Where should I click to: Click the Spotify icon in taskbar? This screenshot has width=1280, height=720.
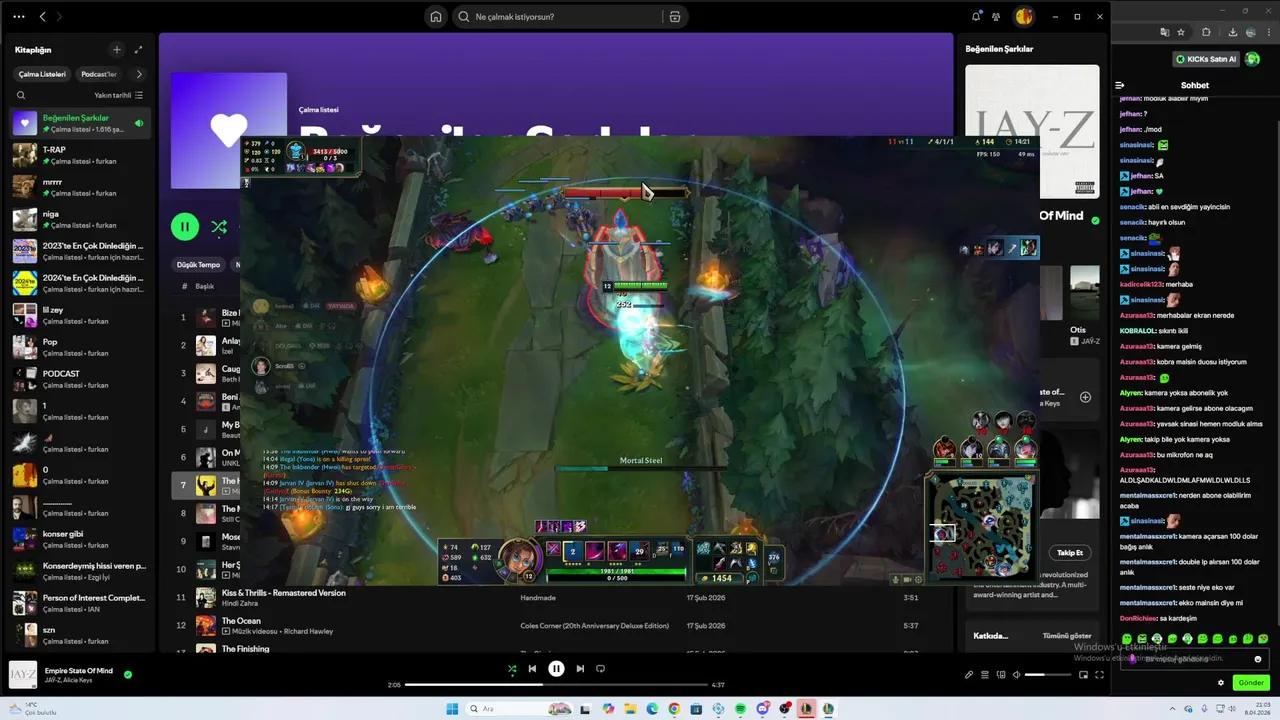pyautogui.click(x=740, y=708)
